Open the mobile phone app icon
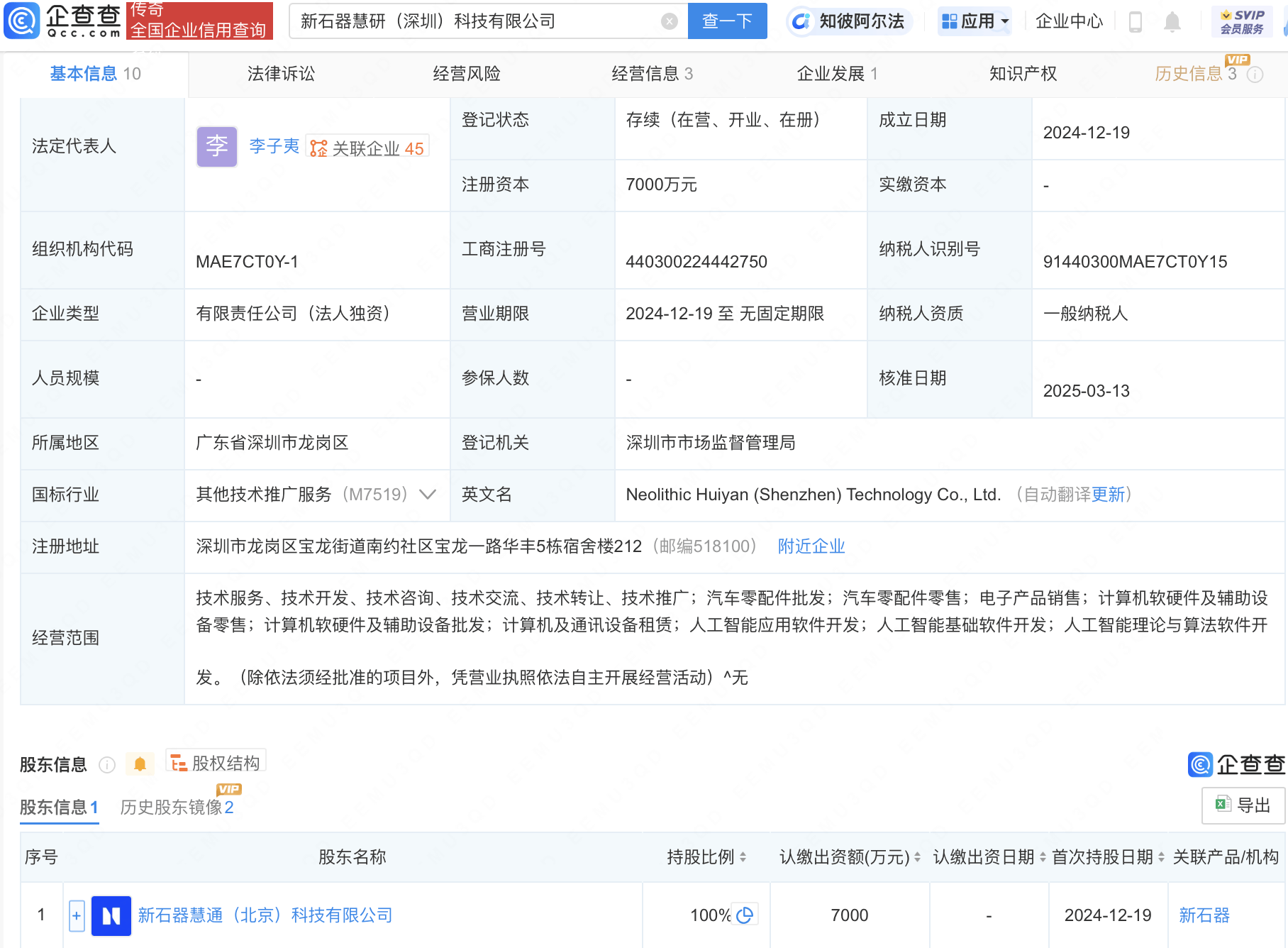Viewport: 1288px width, 948px height. click(x=1135, y=22)
